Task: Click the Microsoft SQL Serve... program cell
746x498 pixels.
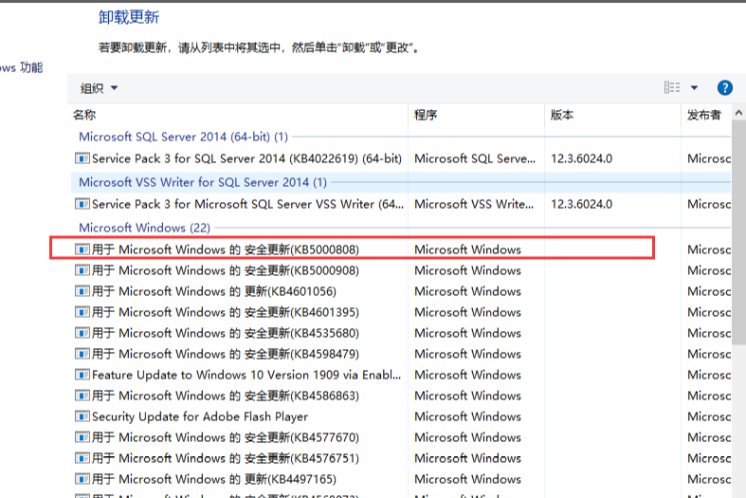Action: [475, 158]
